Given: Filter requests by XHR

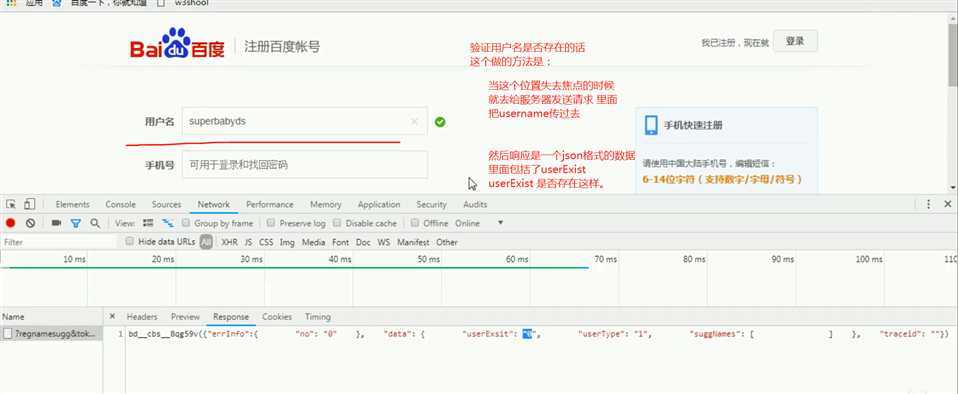Looking at the screenshot, I should 229,242.
